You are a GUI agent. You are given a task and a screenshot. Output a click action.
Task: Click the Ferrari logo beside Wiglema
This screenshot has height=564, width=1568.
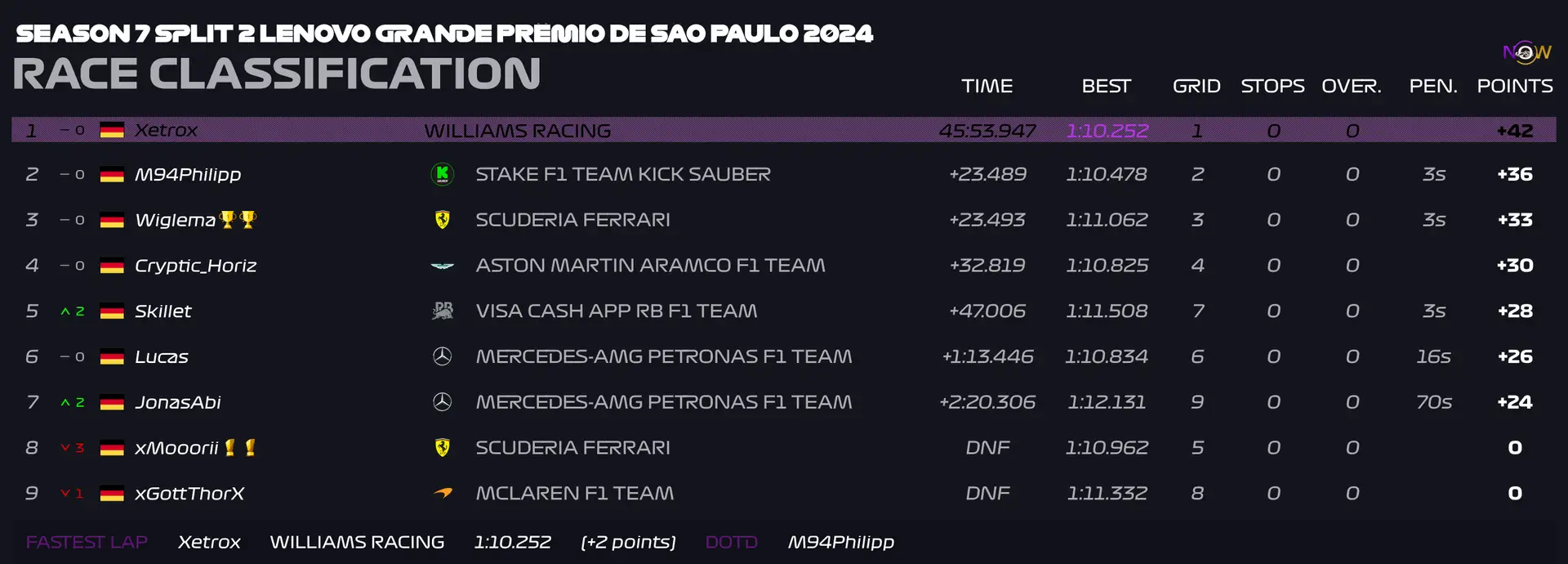(443, 220)
